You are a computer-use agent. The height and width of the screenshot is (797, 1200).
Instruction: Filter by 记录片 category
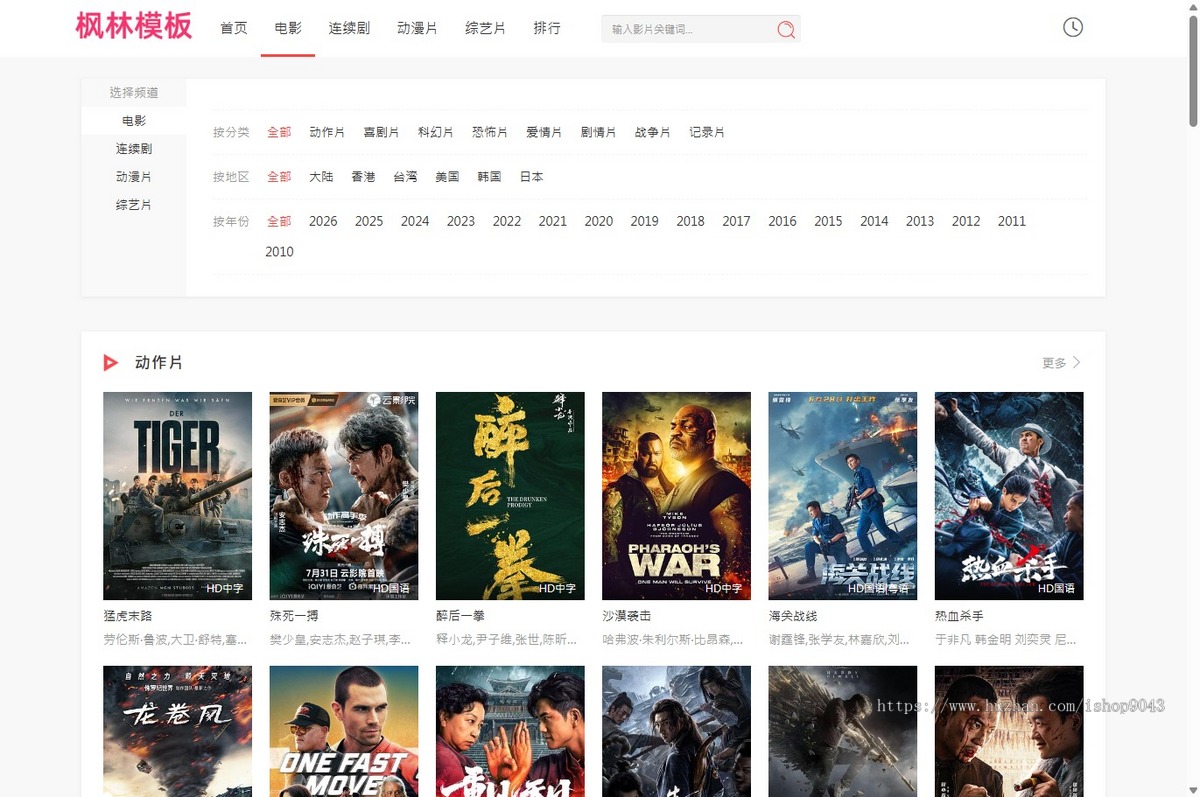706,132
